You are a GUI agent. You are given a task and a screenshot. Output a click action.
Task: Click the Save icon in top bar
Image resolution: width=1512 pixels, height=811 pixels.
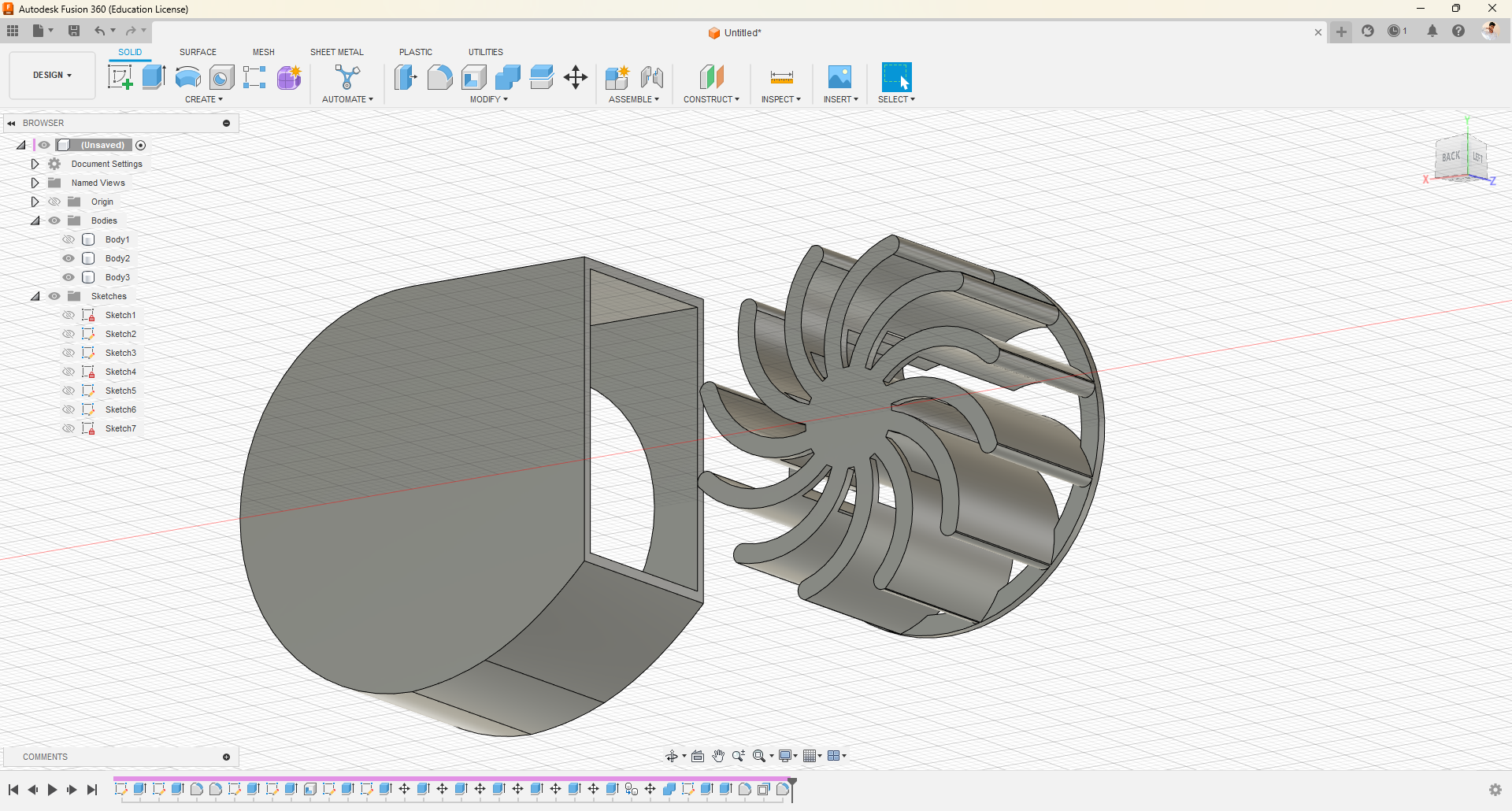point(74,31)
